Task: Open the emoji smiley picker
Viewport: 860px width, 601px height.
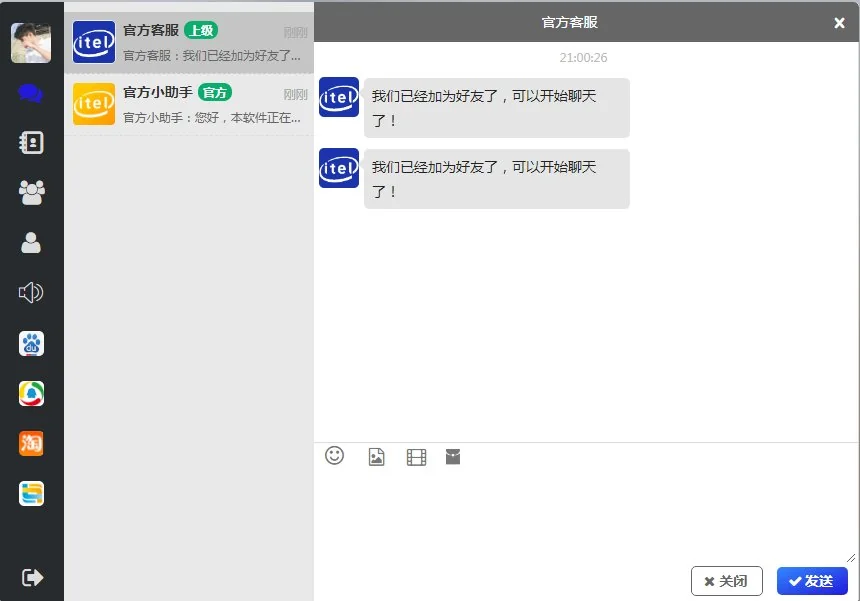Action: 335,456
